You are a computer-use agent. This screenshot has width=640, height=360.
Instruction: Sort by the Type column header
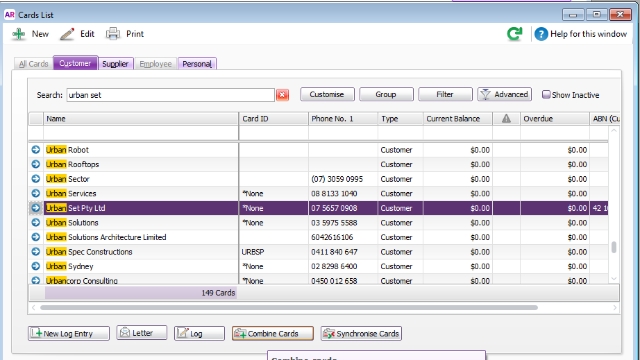pos(400,119)
